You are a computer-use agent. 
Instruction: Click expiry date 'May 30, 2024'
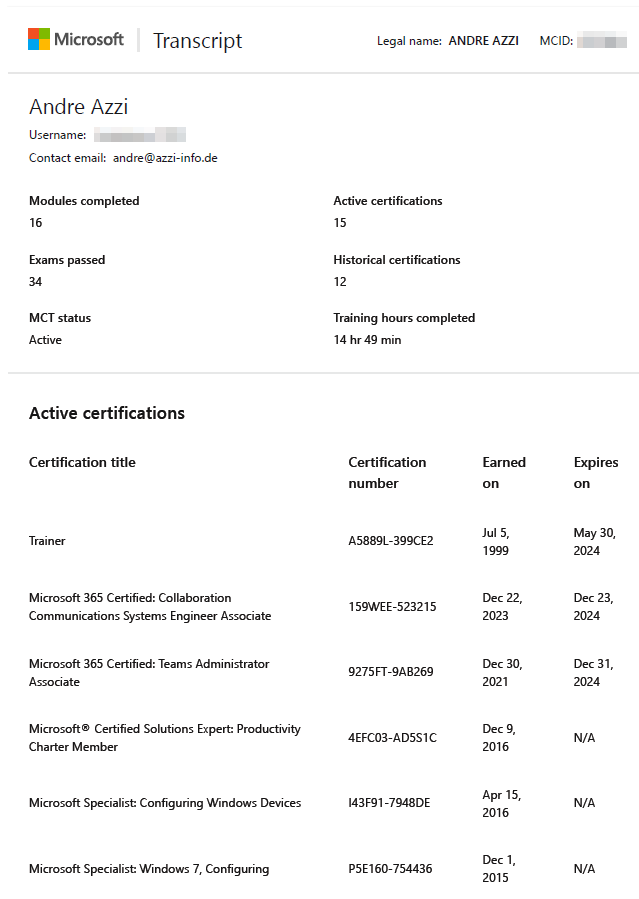pyautogui.click(x=595, y=541)
